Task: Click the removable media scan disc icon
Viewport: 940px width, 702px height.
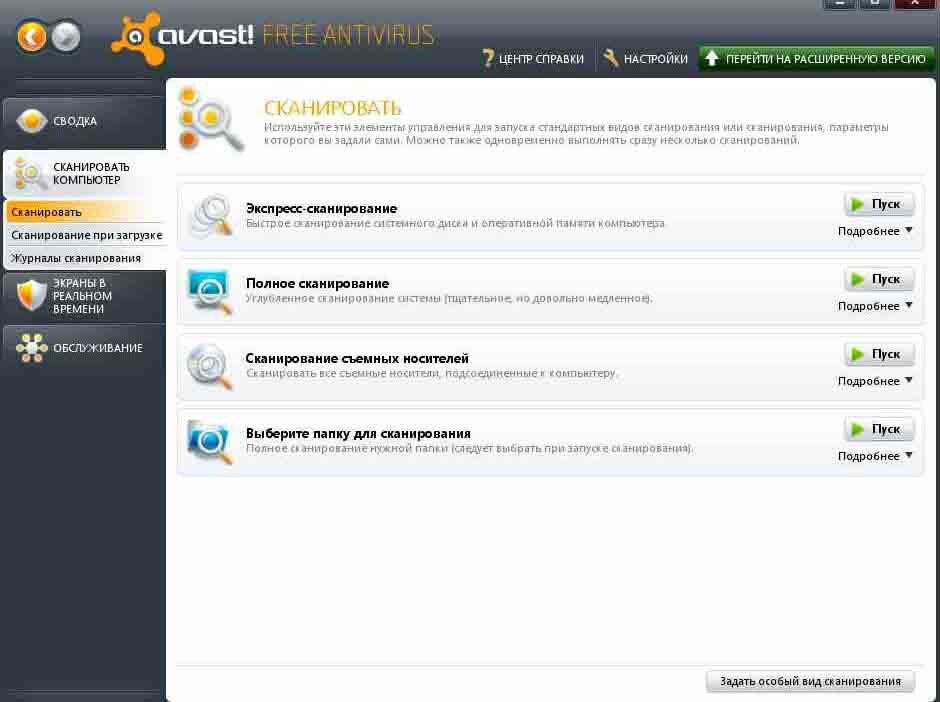Action: click(x=210, y=366)
